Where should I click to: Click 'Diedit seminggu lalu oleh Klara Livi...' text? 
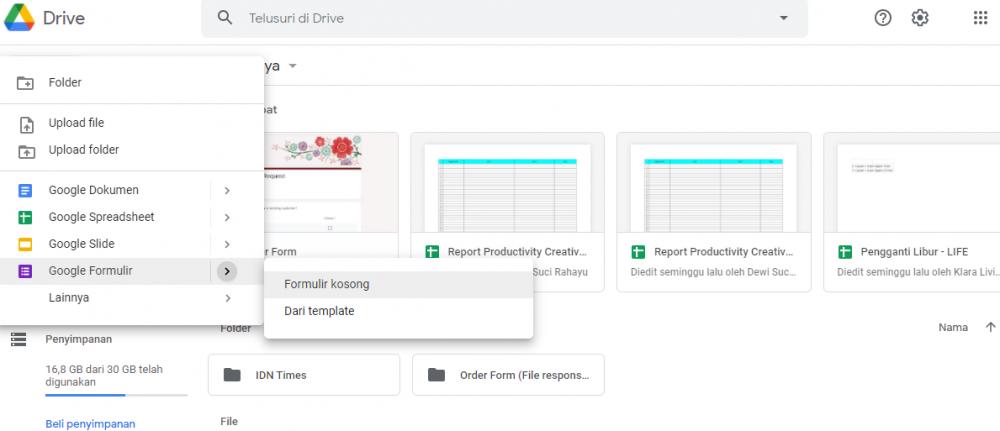[x=918, y=272]
